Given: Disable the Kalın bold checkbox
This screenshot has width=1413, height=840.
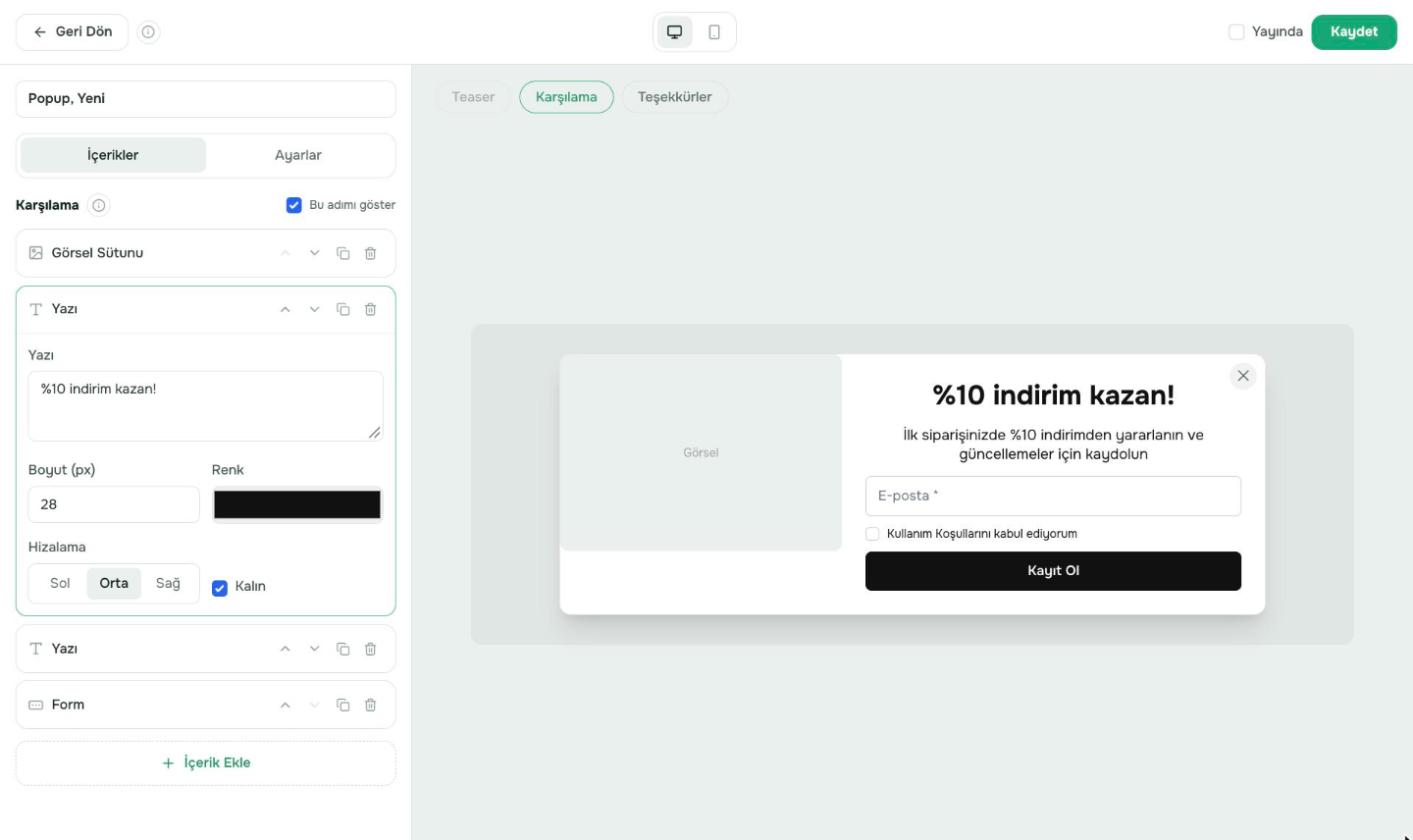Looking at the screenshot, I should tap(220, 588).
